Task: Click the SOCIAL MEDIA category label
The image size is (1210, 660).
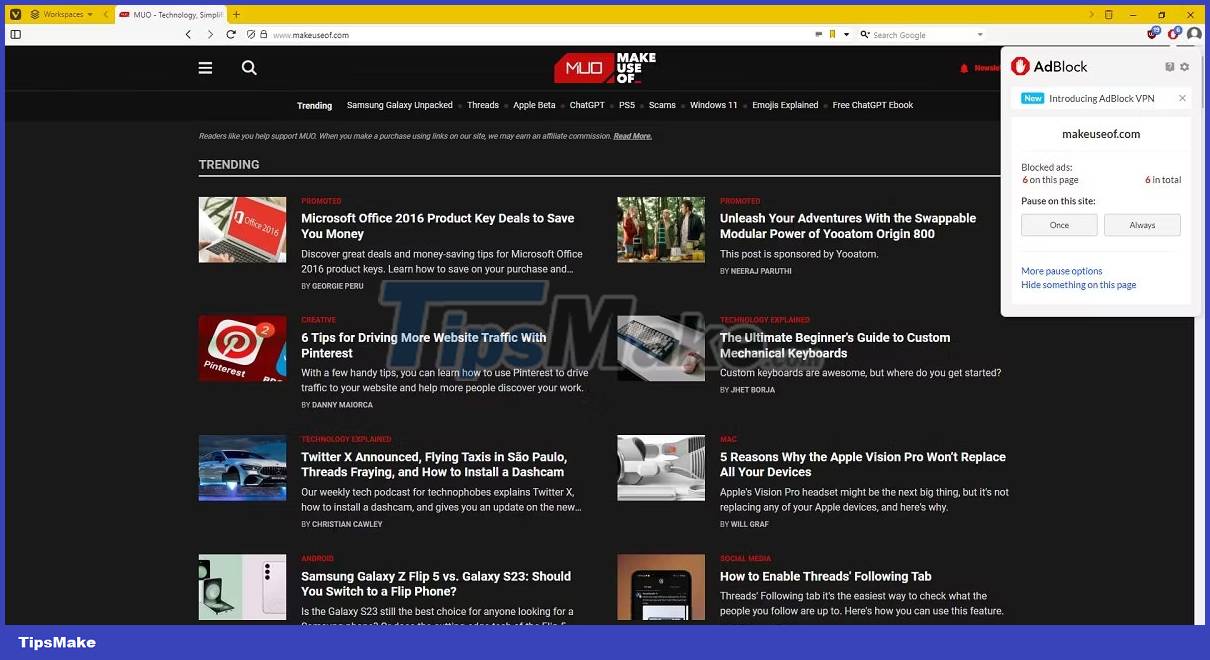Action: [745, 559]
